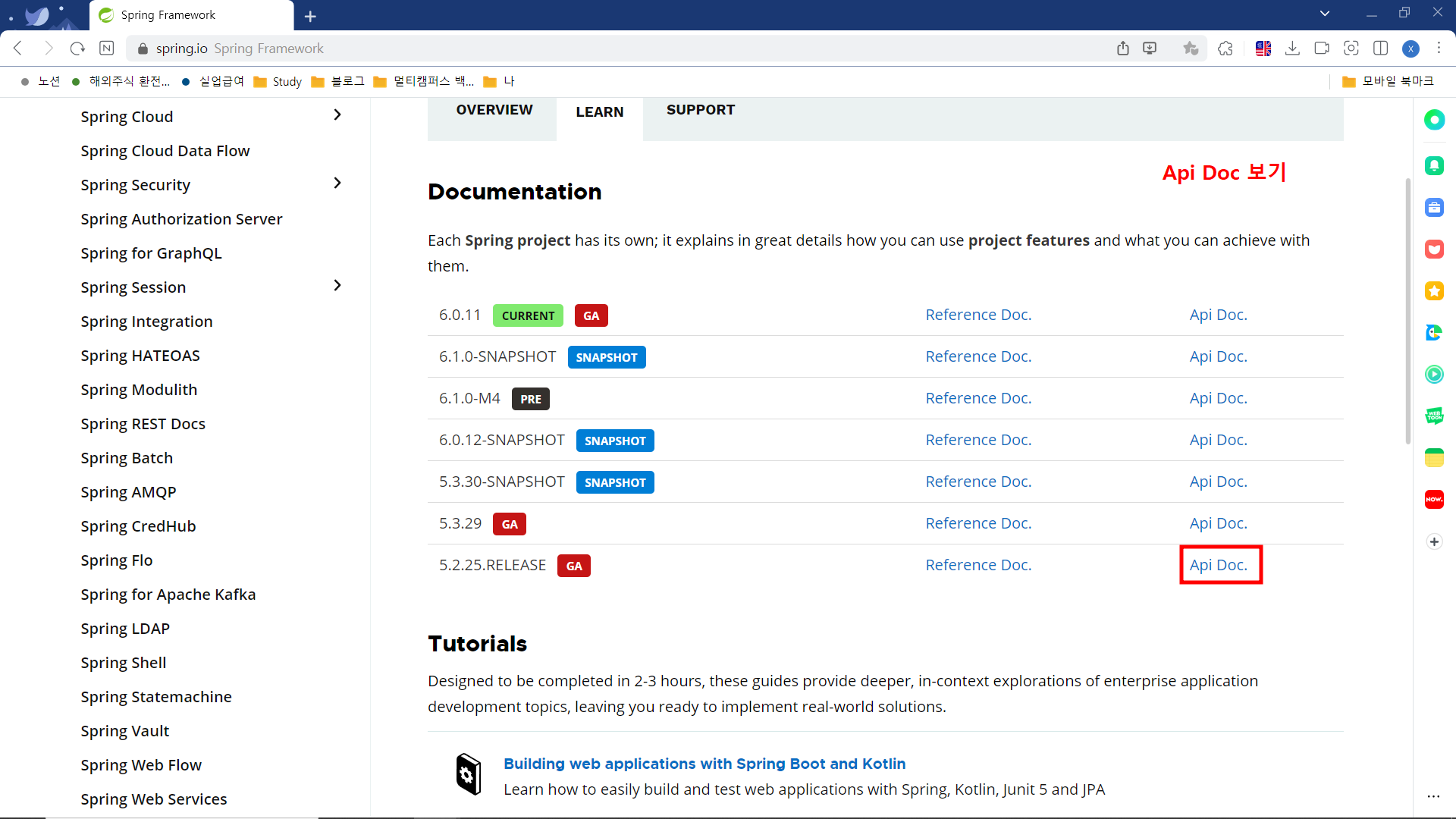Open the Naver home icon in toolbar
The image size is (1456, 819).
click(x=107, y=49)
